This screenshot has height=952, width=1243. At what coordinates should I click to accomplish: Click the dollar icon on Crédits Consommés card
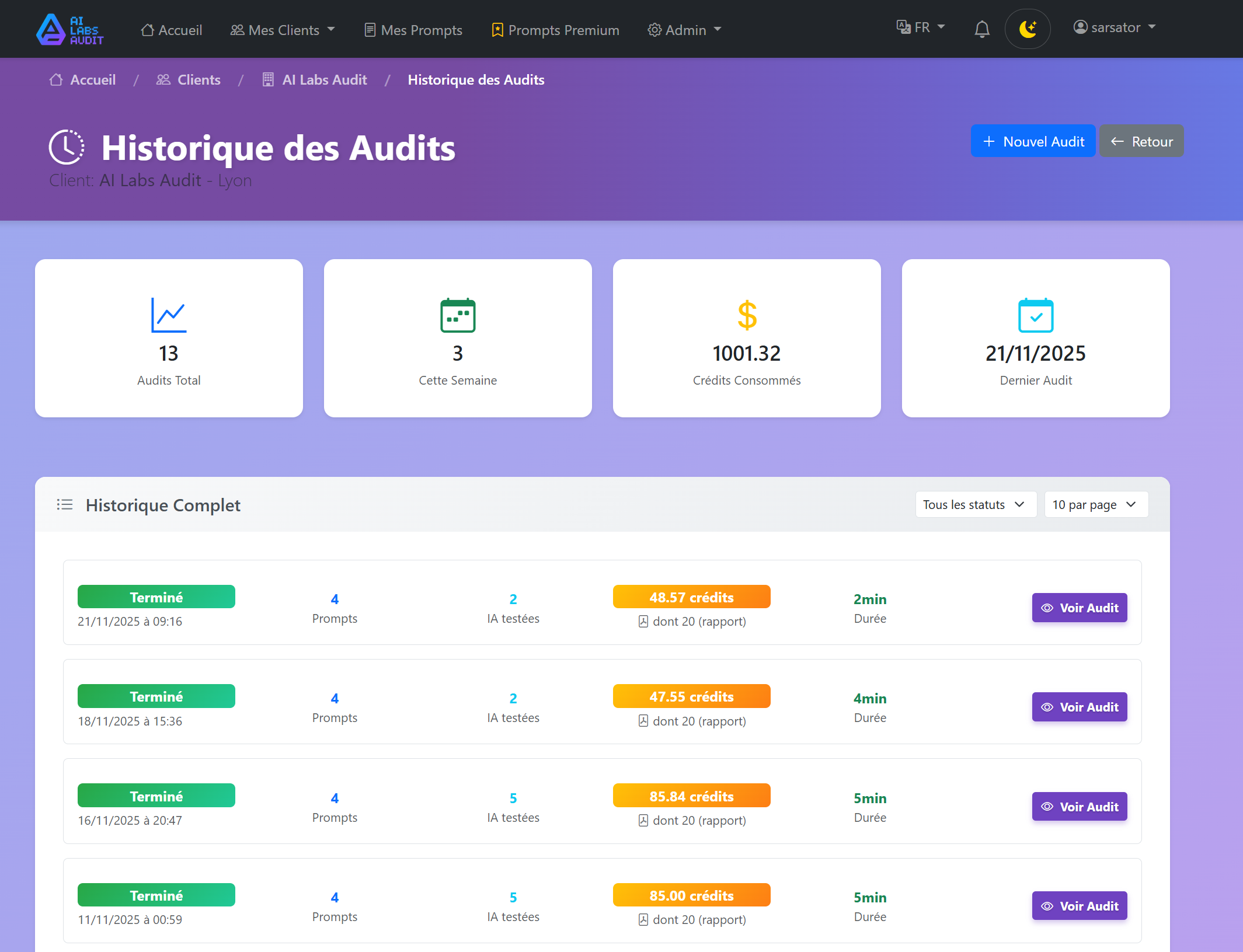(746, 315)
